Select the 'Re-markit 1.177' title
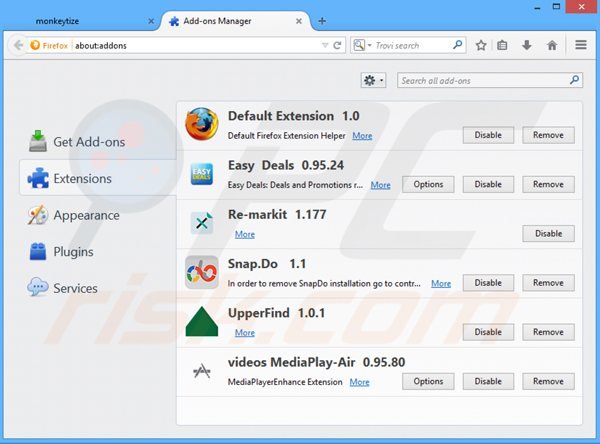Viewport: 600px width, 444px height. [x=277, y=214]
